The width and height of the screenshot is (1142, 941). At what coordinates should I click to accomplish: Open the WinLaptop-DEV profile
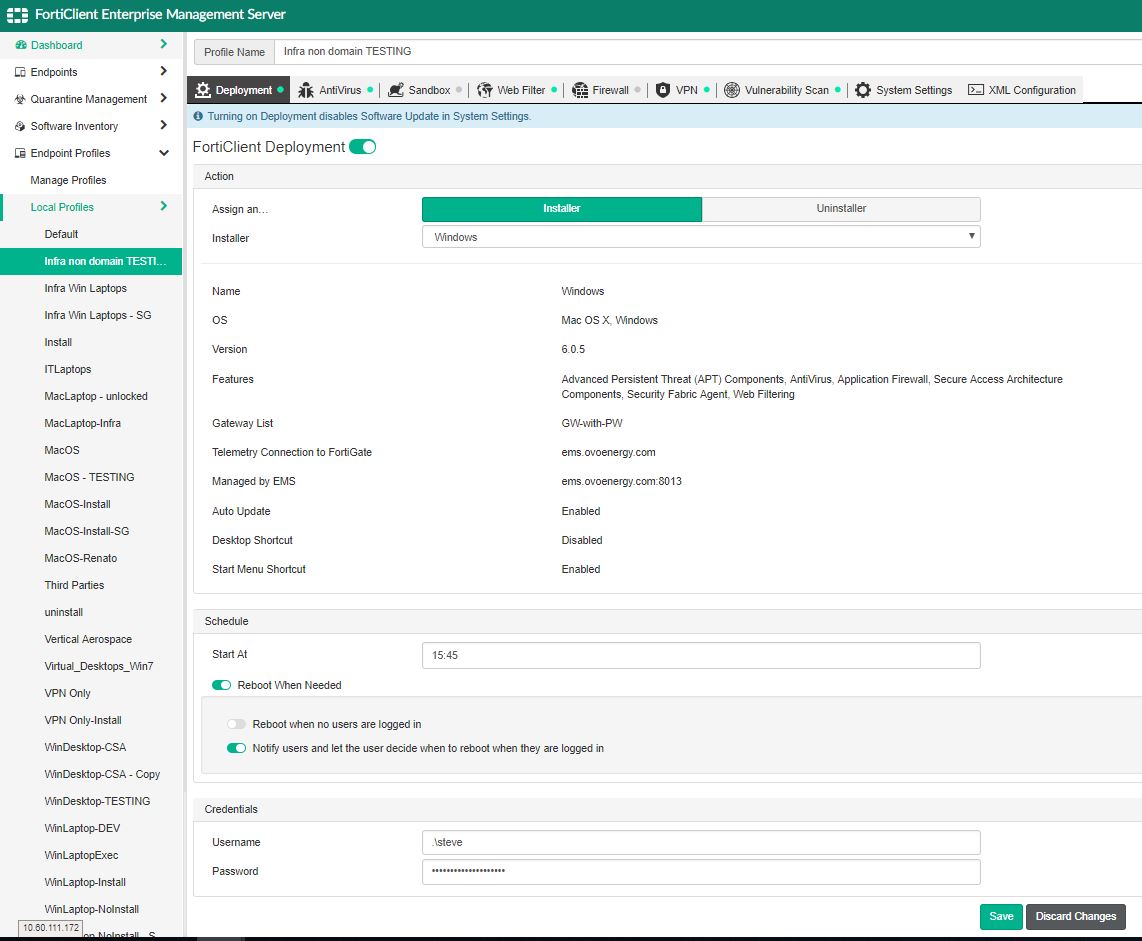(82, 827)
